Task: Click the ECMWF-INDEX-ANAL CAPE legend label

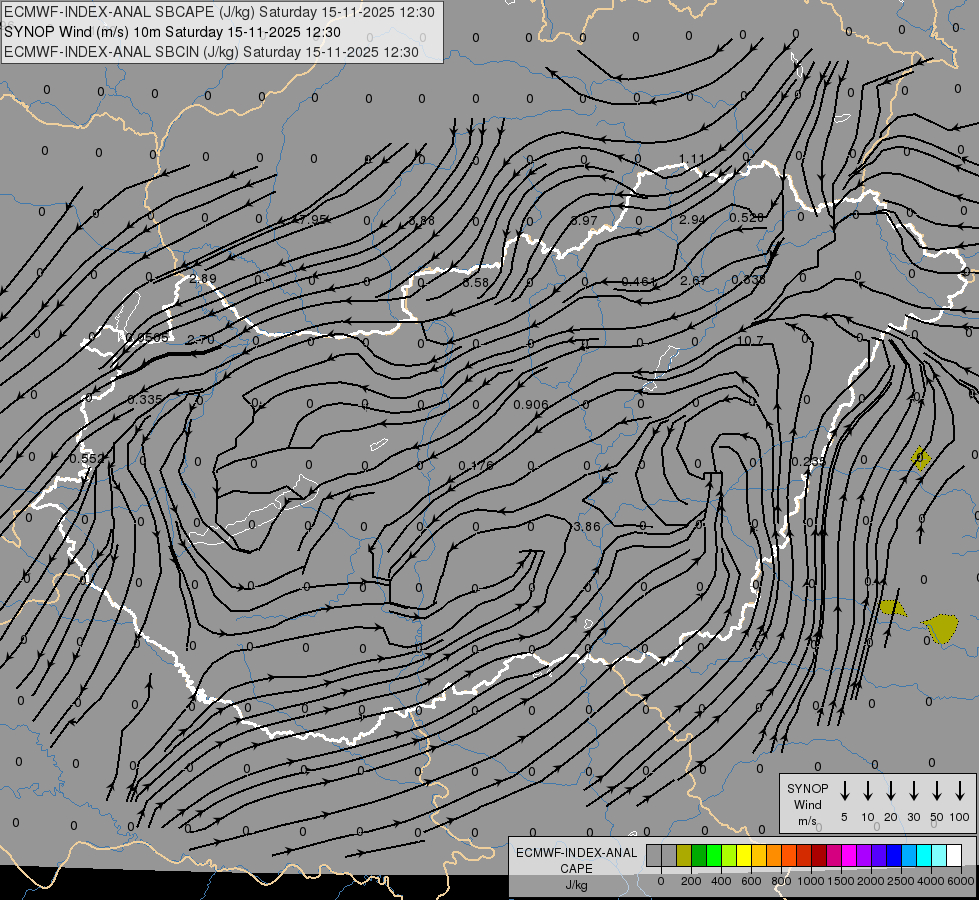Action: [x=576, y=868]
